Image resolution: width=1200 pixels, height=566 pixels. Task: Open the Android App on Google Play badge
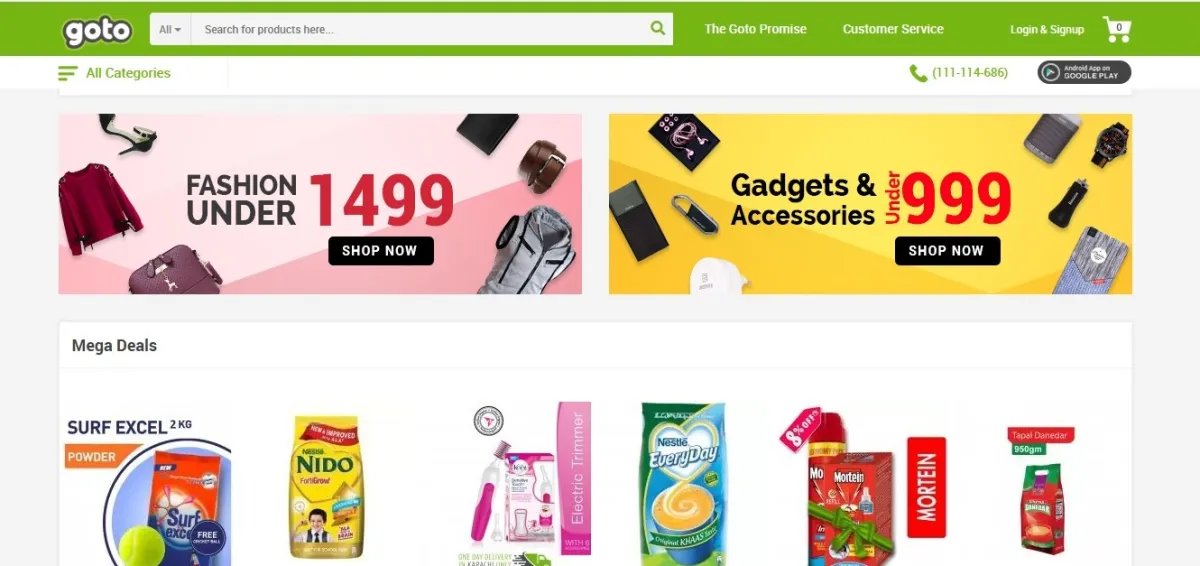tap(1084, 72)
